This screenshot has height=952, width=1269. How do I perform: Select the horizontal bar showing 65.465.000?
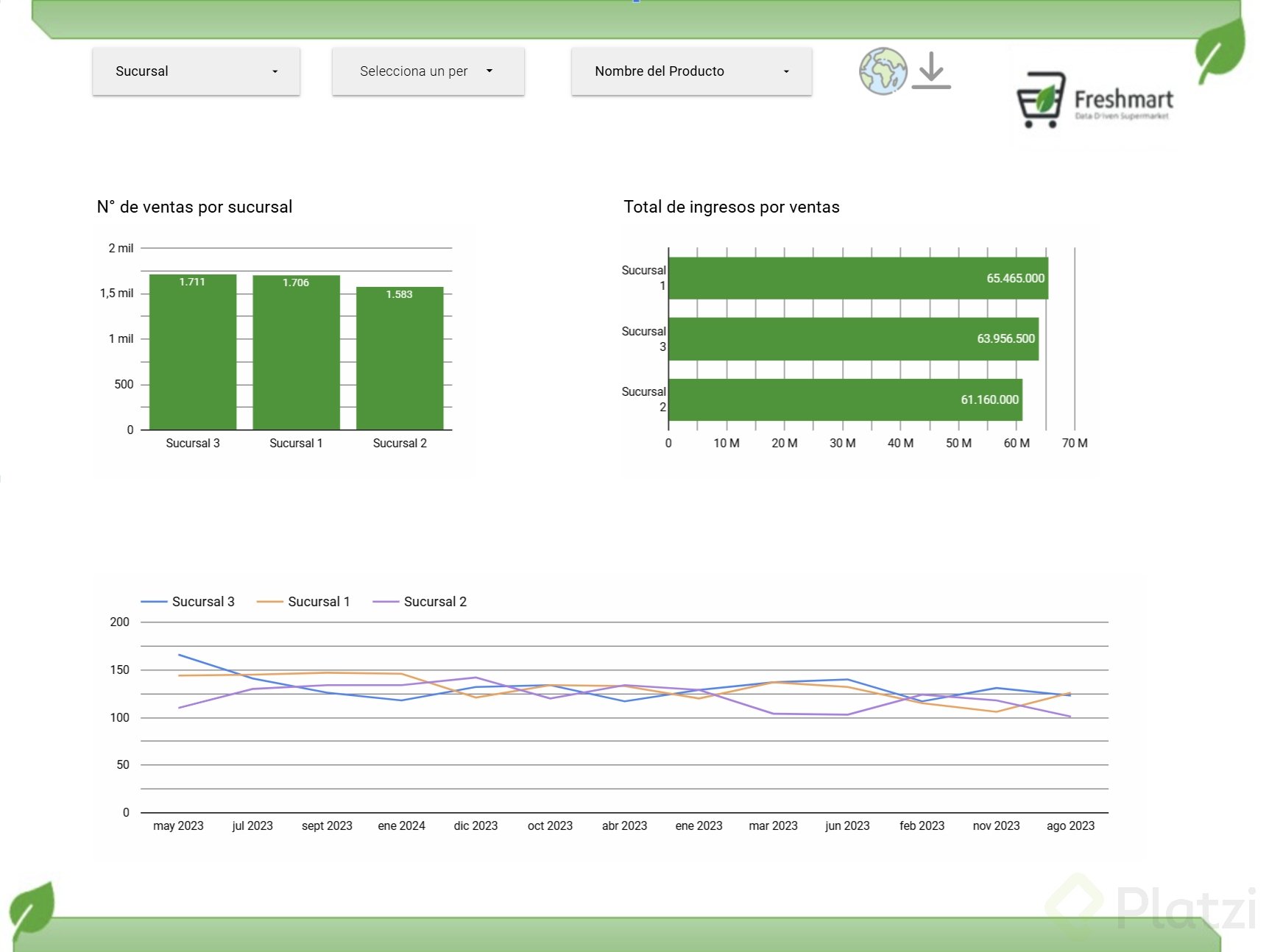pyautogui.click(x=858, y=278)
